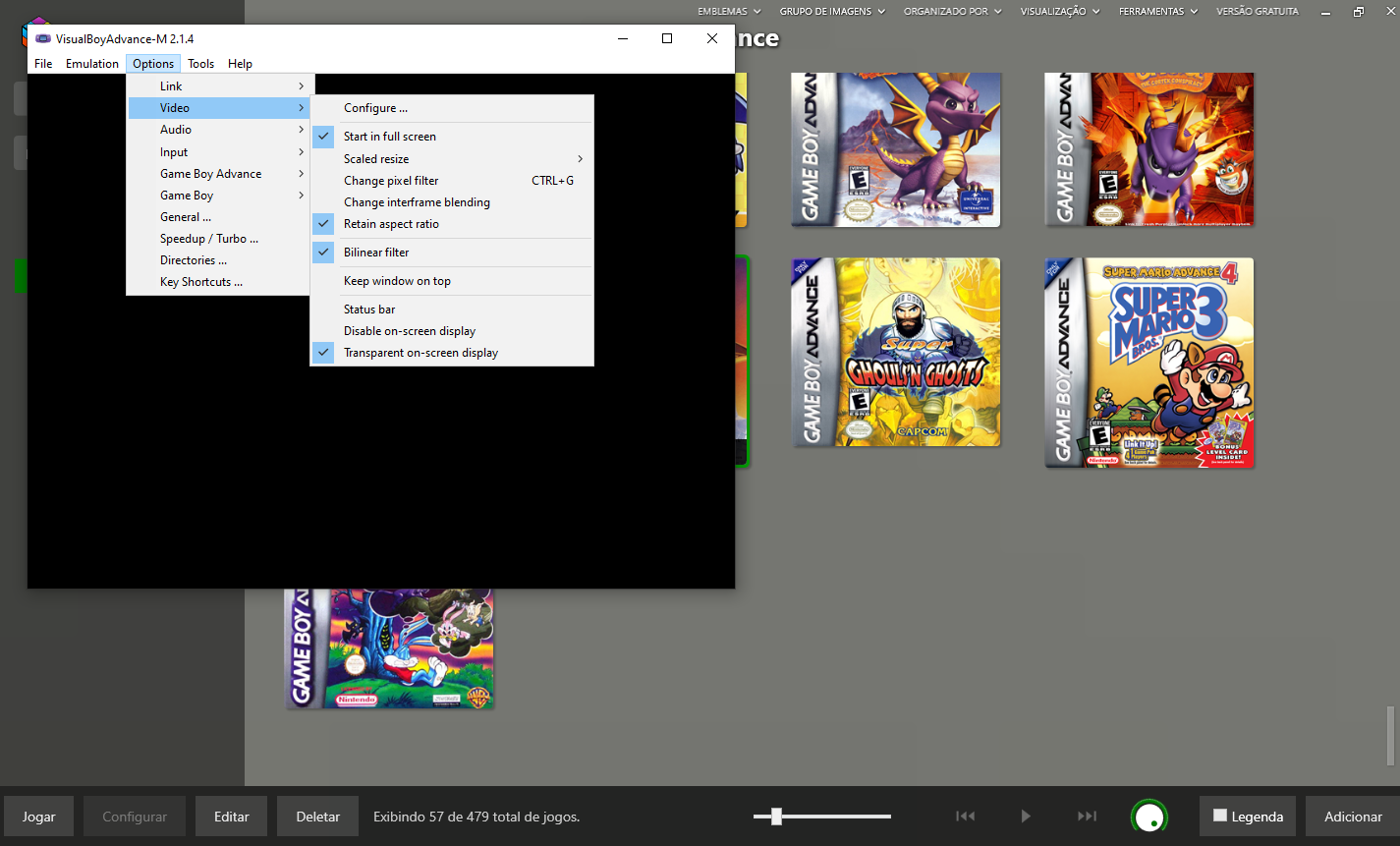Open General ... options

tap(219, 217)
